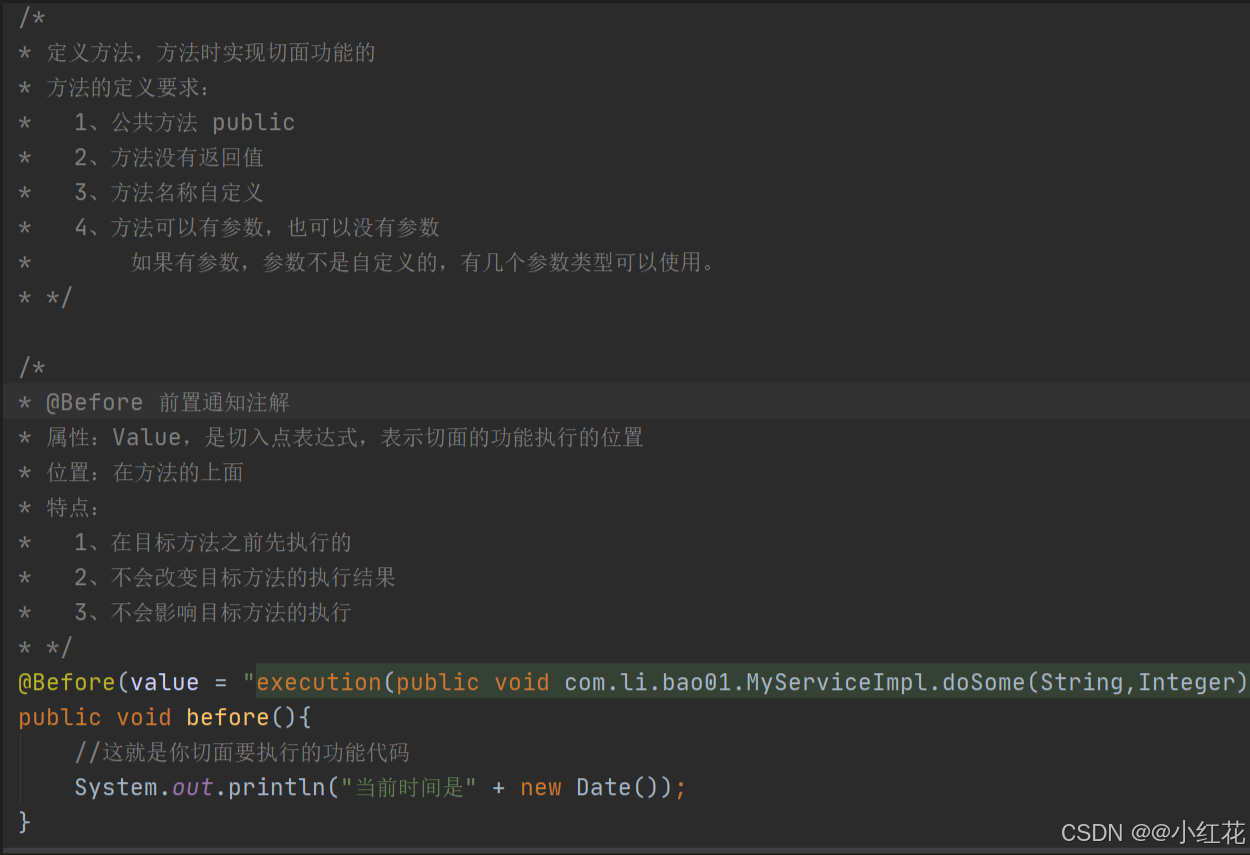The width and height of the screenshot is (1250, 855).
Task: Click the string "当前时间是"
Action: pos(409,787)
